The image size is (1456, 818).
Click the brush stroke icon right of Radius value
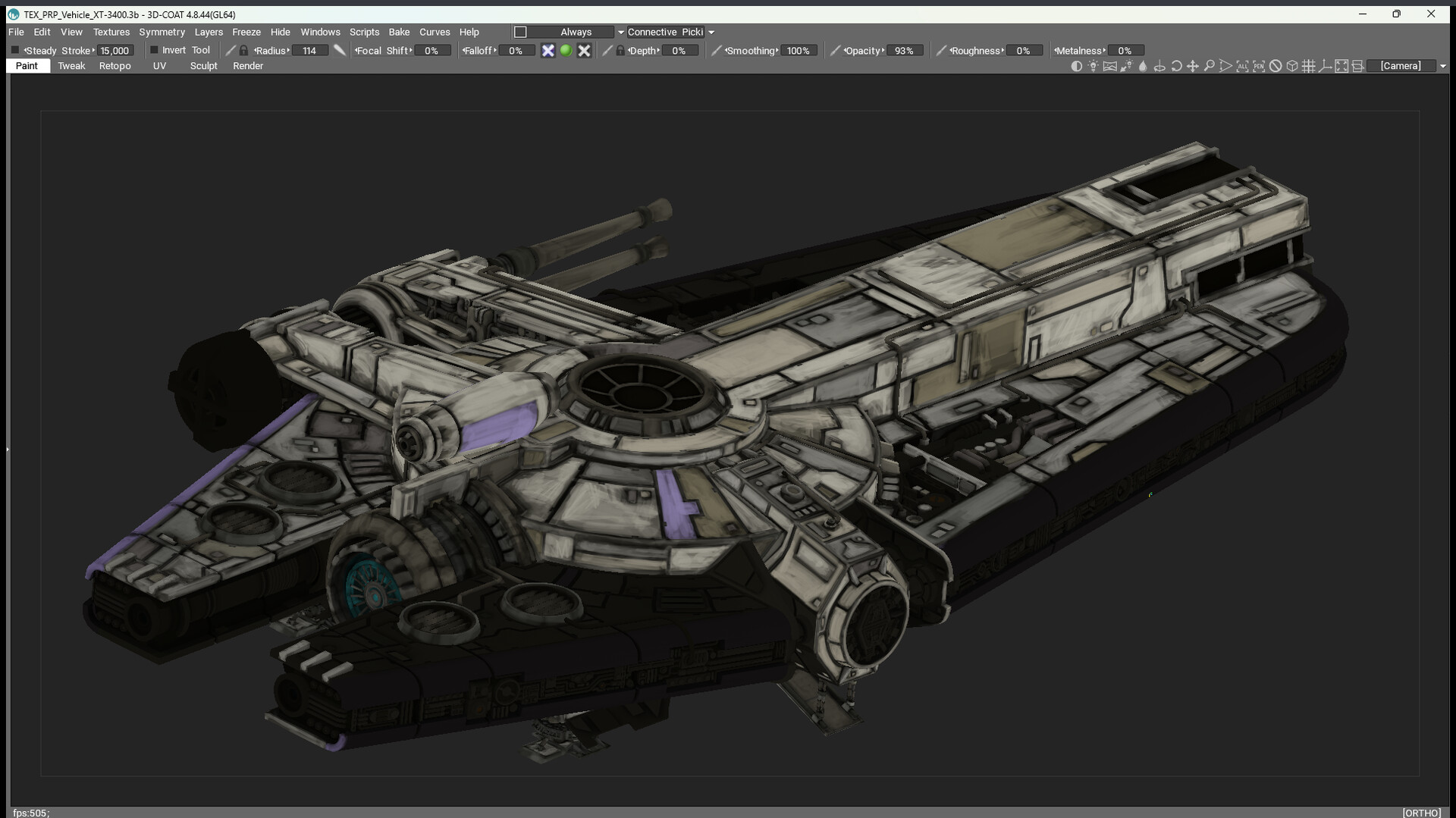point(340,50)
